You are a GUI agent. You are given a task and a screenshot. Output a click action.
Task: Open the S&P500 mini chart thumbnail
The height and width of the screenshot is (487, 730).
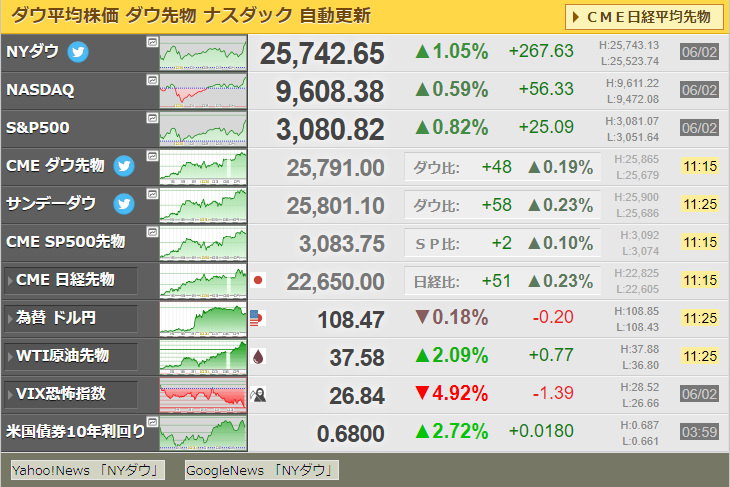pyautogui.click(x=203, y=128)
